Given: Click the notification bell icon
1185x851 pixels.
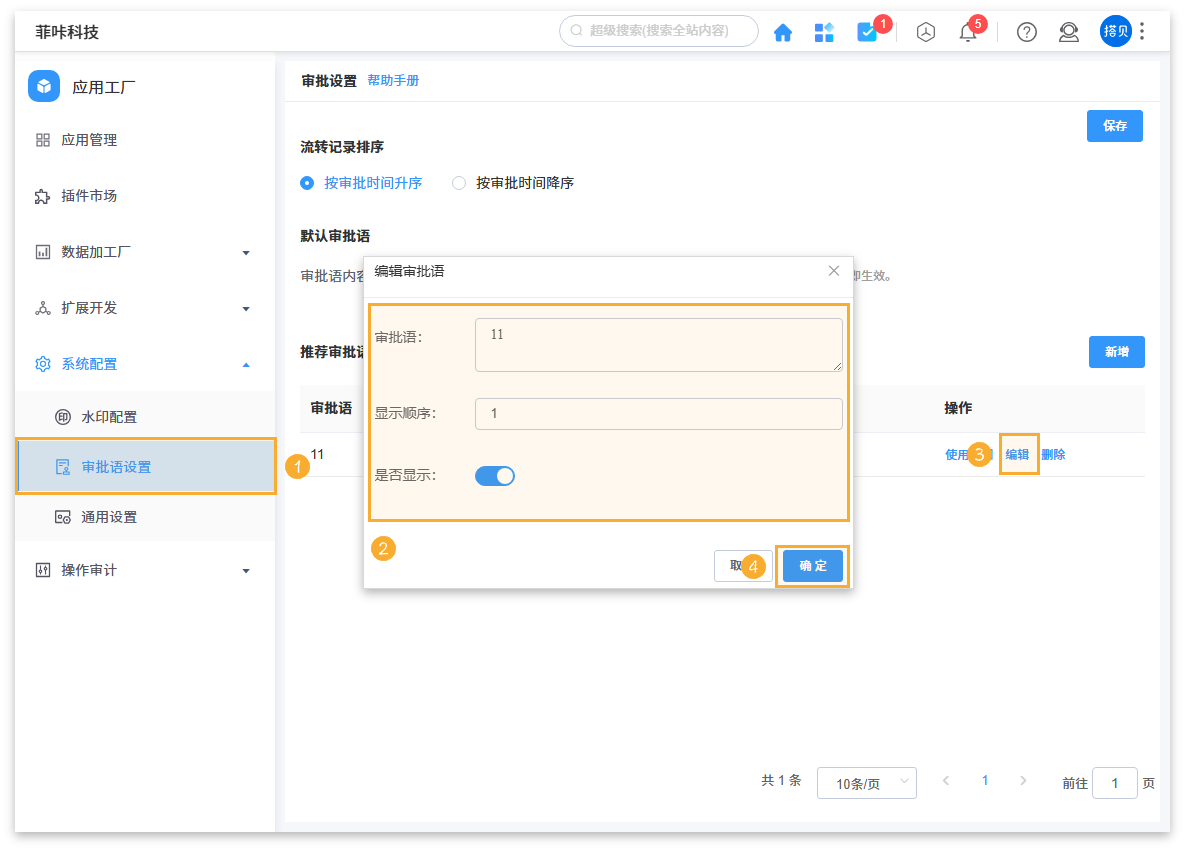Looking at the screenshot, I should pos(967,32).
